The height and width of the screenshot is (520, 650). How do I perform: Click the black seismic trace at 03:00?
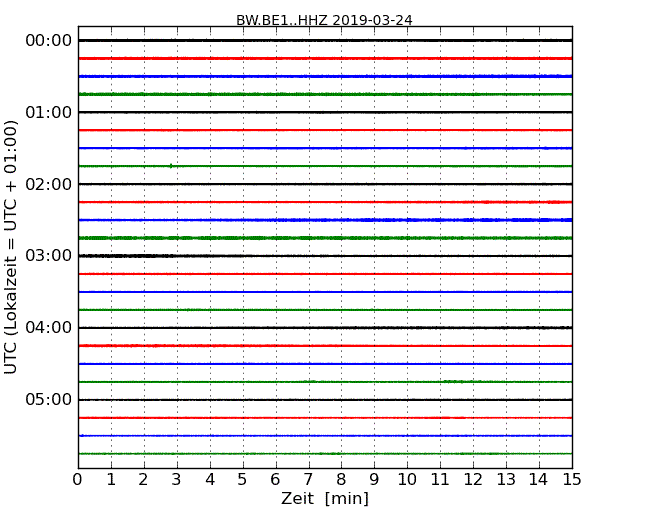click(x=325, y=256)
